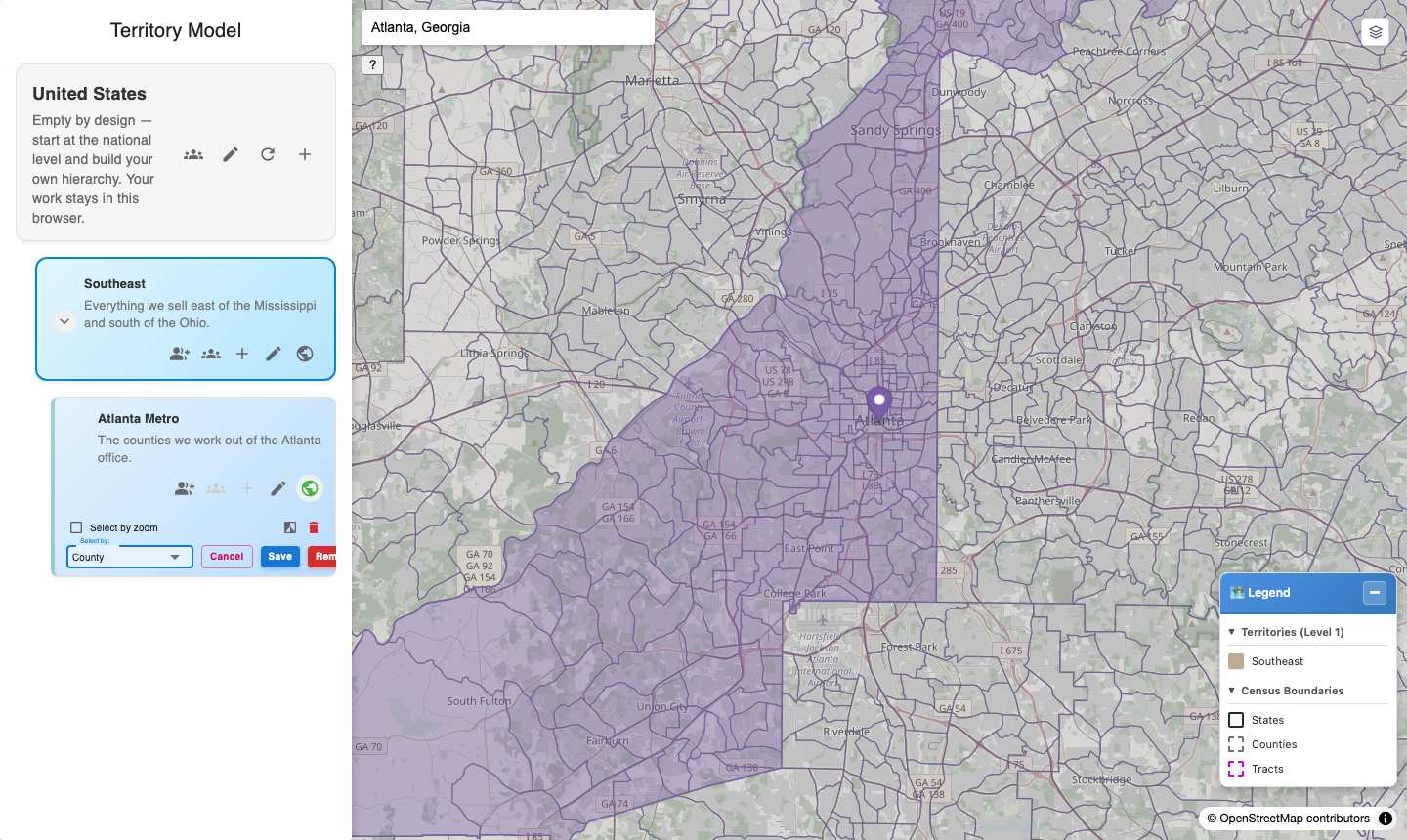The width and height of the screenshot is (1407, 840).
Task: Toggle the Counties boundary in legend
Action: tap(1236, 744)
